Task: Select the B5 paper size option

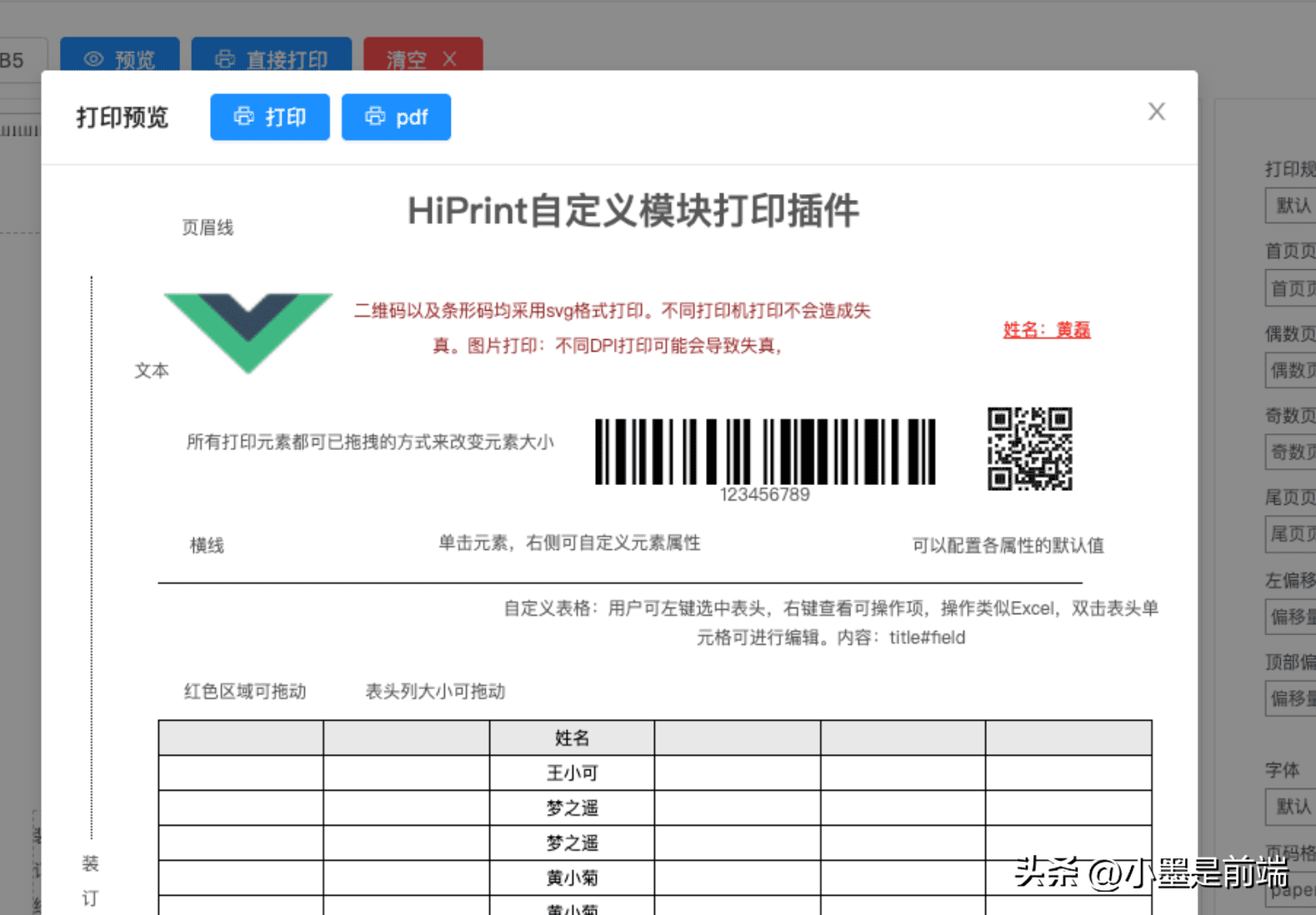Action: [x=13, y=60]
